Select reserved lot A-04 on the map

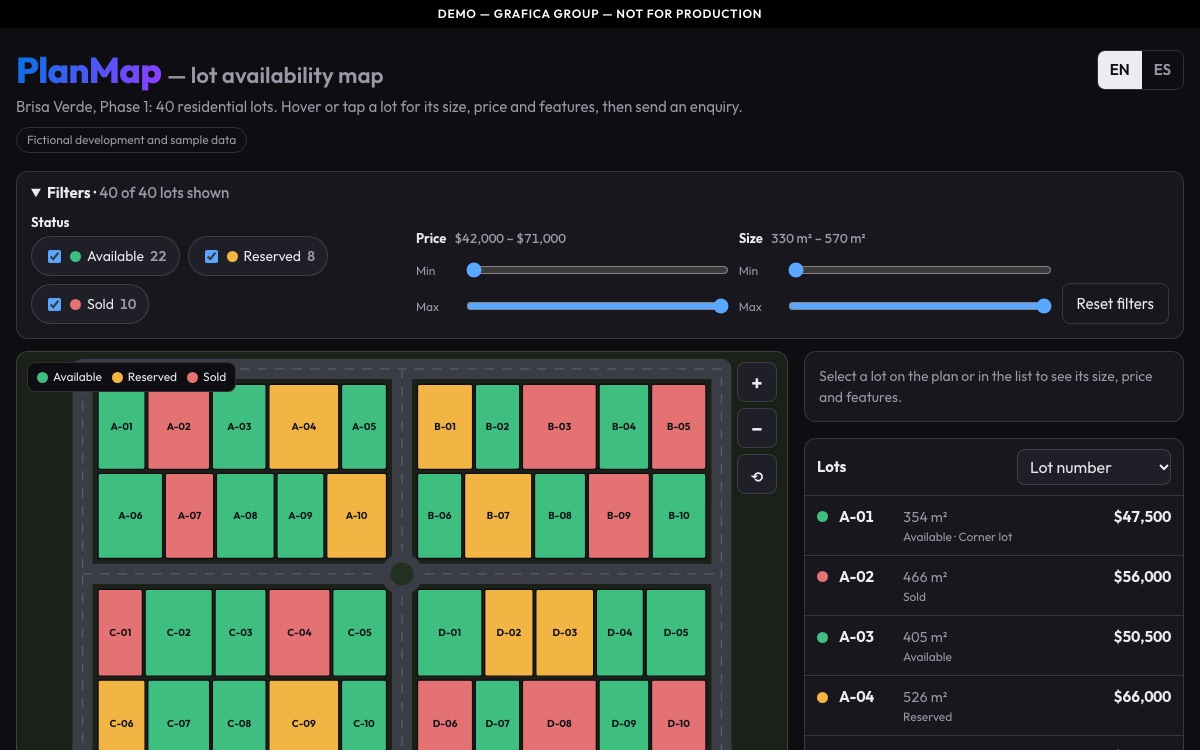[x=304, y=427]
